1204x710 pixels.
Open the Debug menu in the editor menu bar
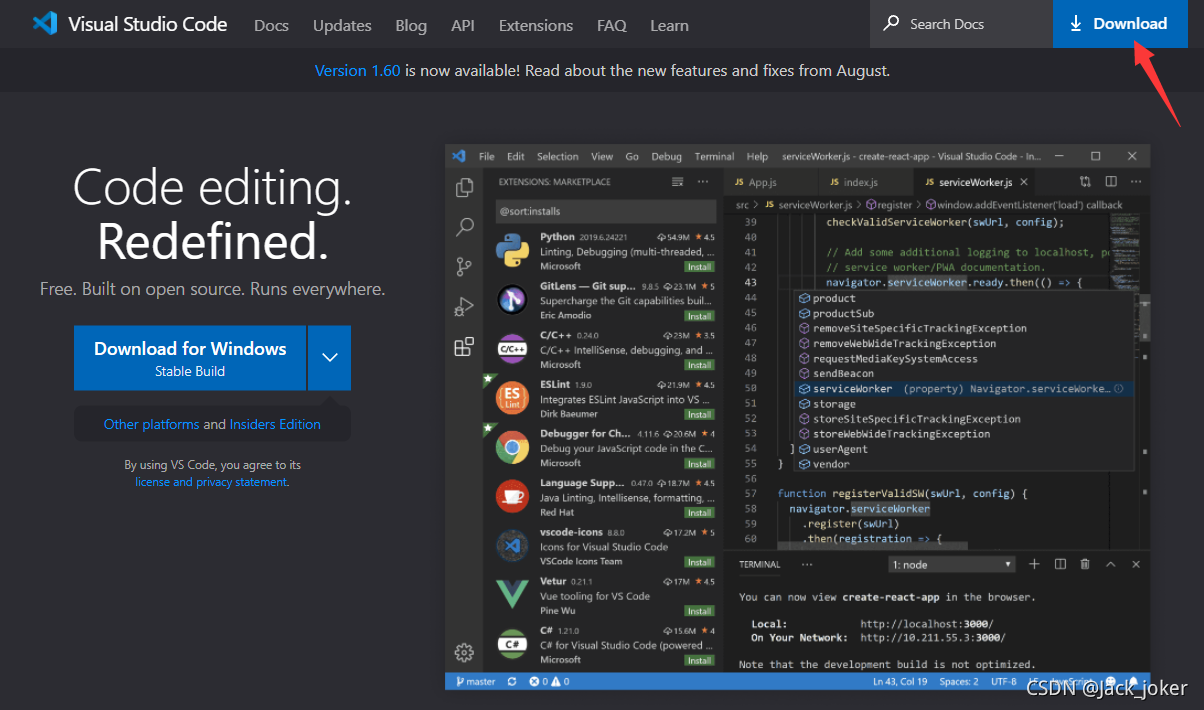[667, 156]
